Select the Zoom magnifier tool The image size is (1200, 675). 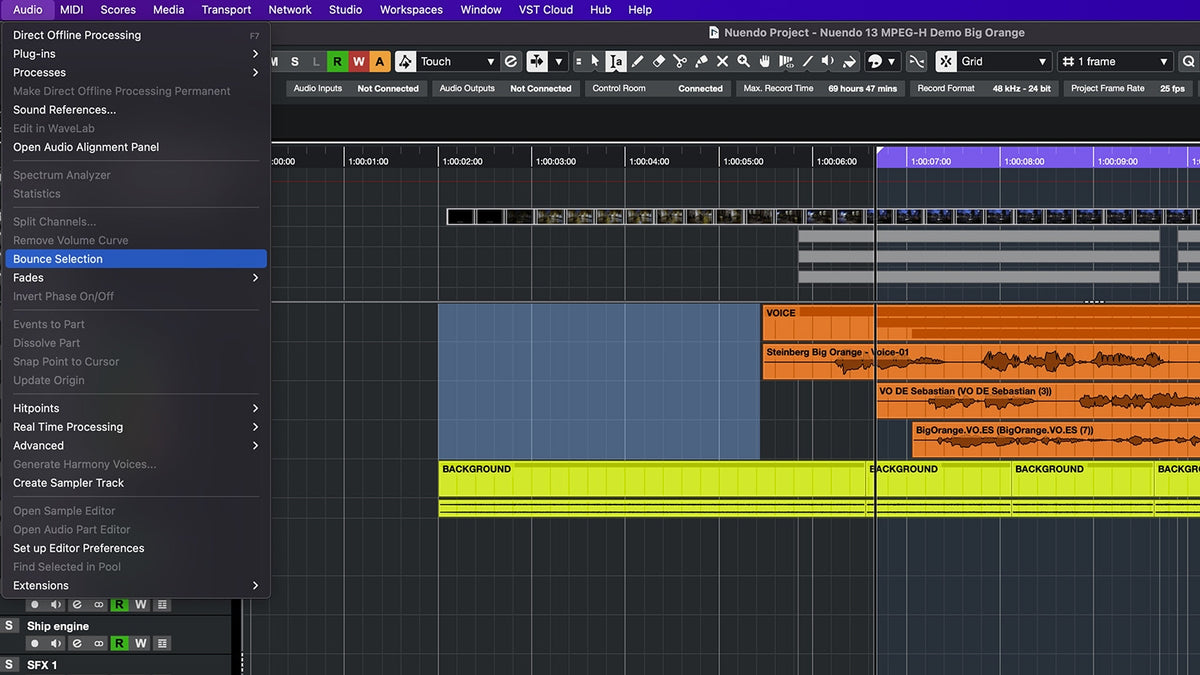click(743, 61)
